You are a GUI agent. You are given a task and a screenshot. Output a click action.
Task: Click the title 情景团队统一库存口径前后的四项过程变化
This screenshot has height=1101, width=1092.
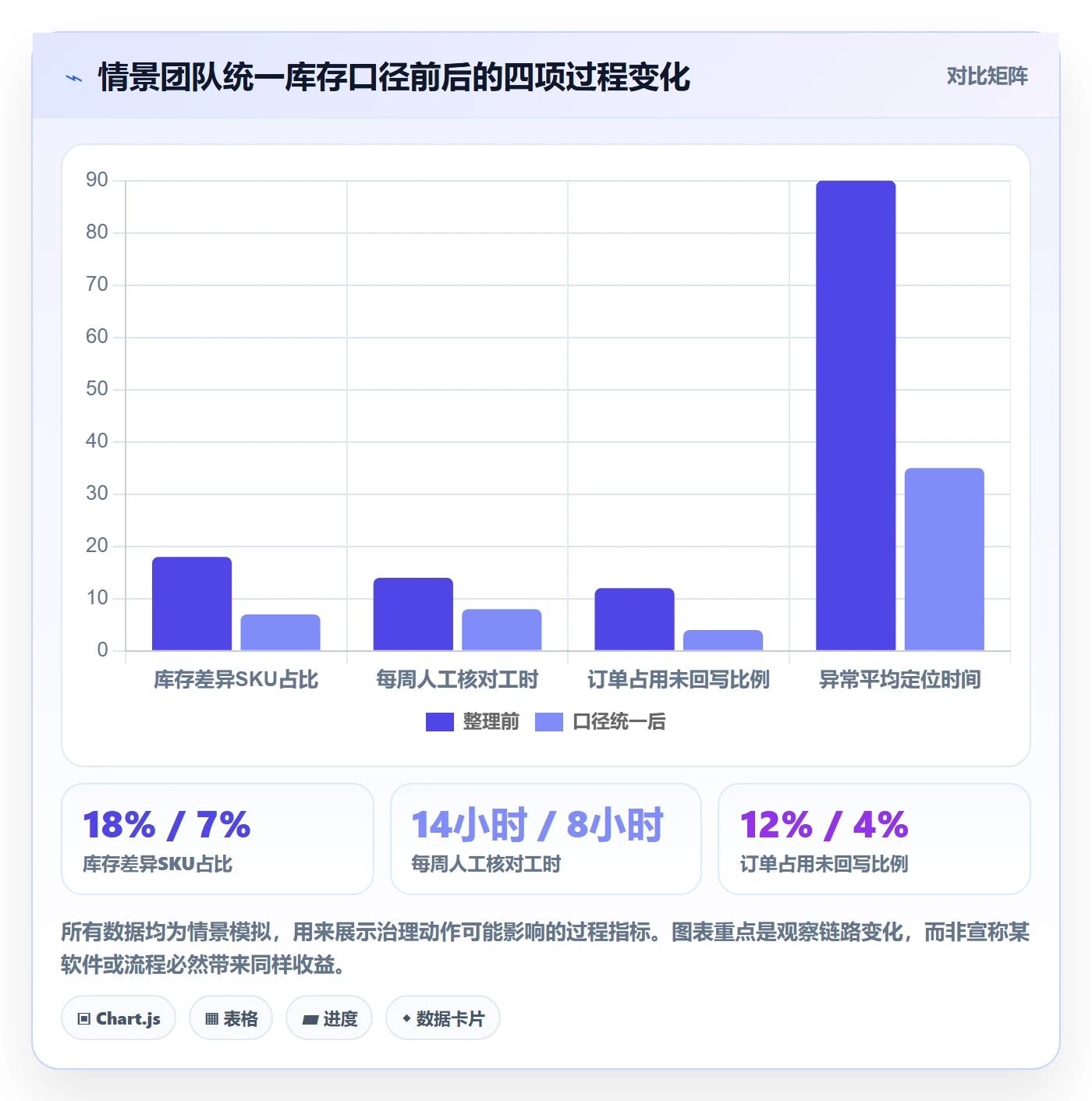394,77
